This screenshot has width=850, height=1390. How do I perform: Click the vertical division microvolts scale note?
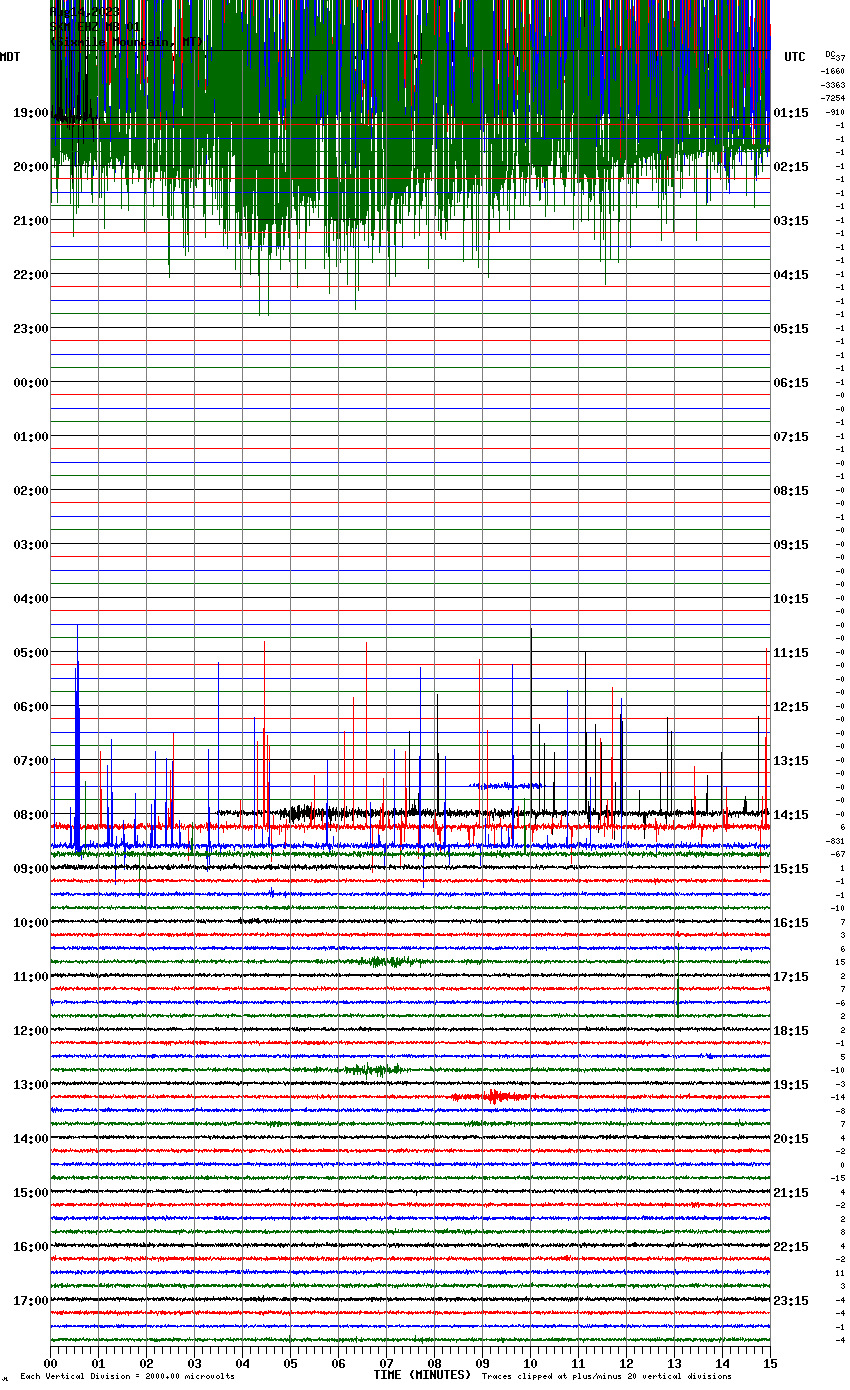pyautogui.click(x=127, y=1377)
